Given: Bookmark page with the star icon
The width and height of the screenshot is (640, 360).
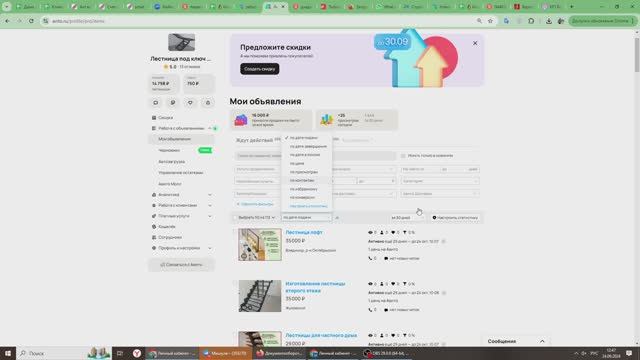Looking at the screenshot, I should (490, 21).
